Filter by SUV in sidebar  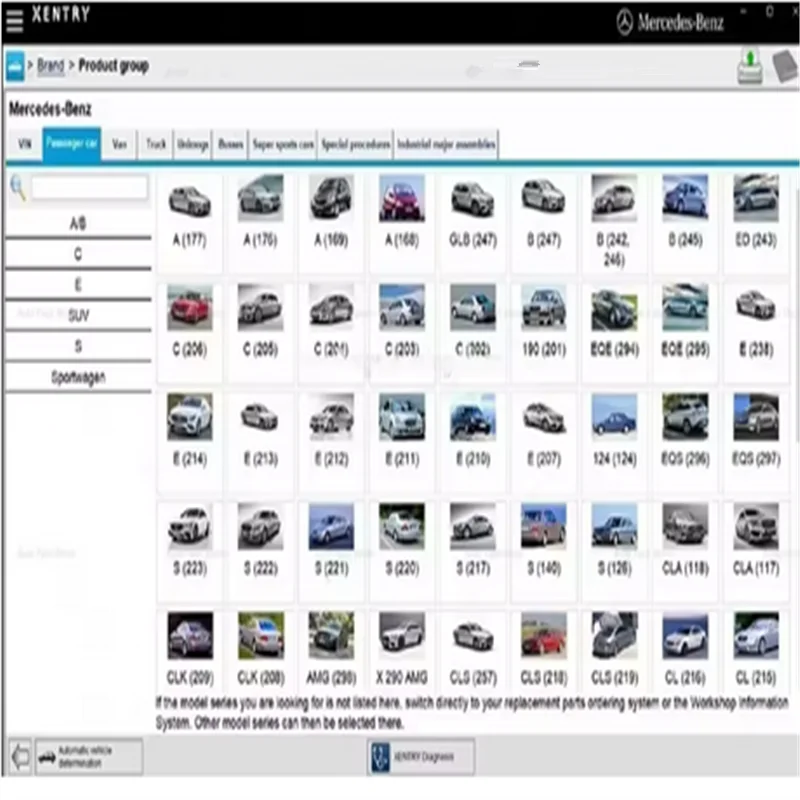coord(78,316)
